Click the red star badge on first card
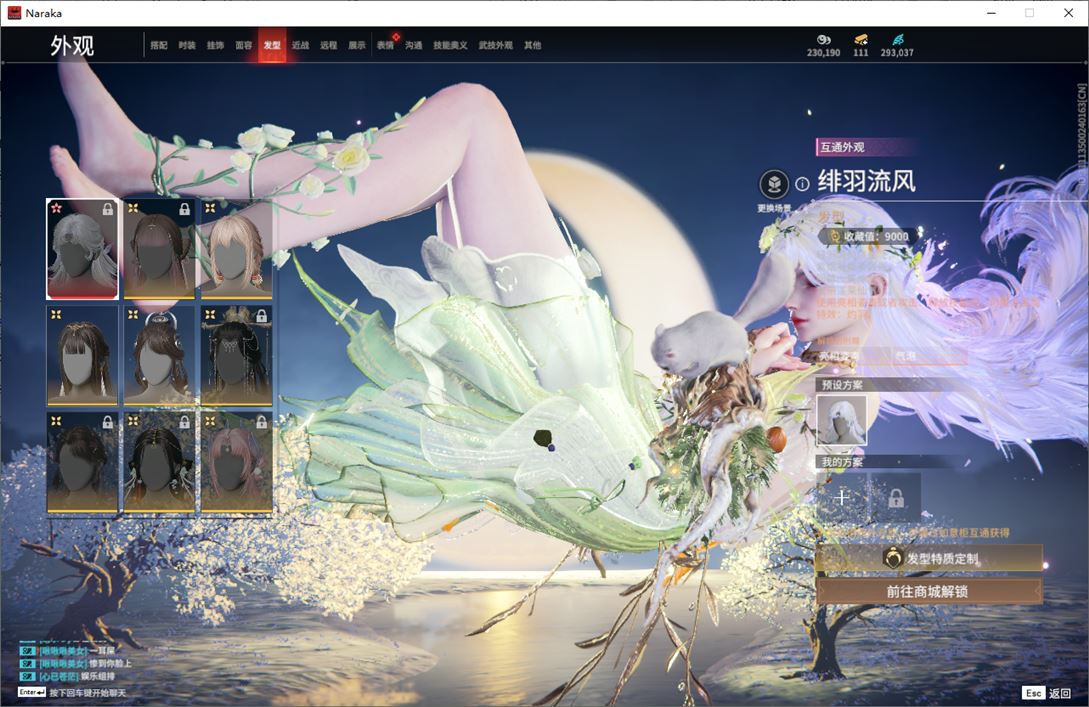Image resolution: width=1089 pixels, height=707 pixels. pyautogui.click(x=56, y=208)
